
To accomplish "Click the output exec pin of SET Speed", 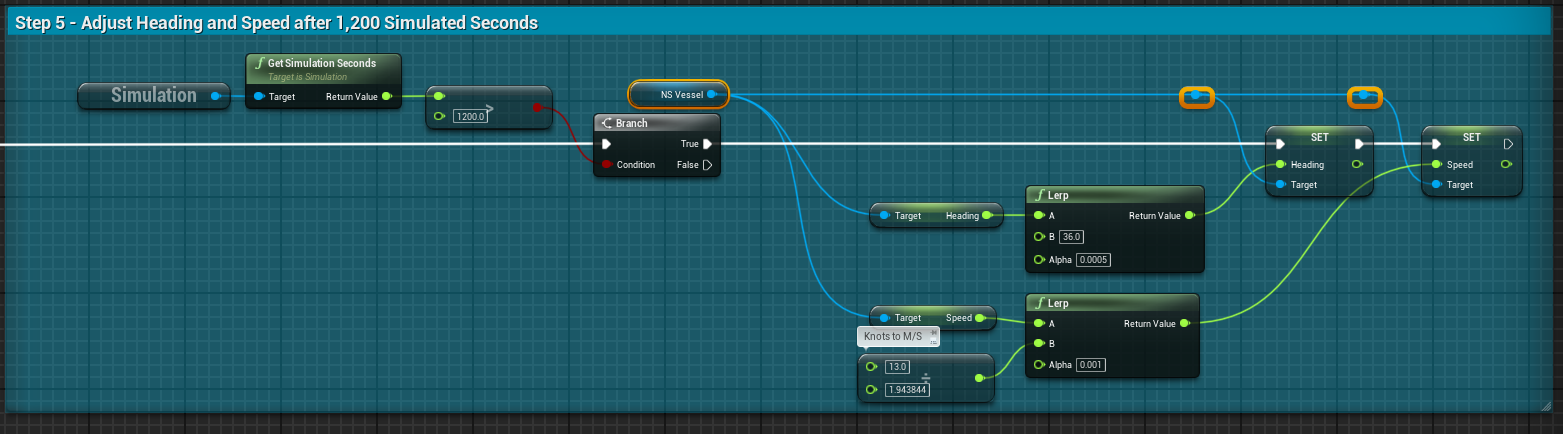I will coord(1507,144).
